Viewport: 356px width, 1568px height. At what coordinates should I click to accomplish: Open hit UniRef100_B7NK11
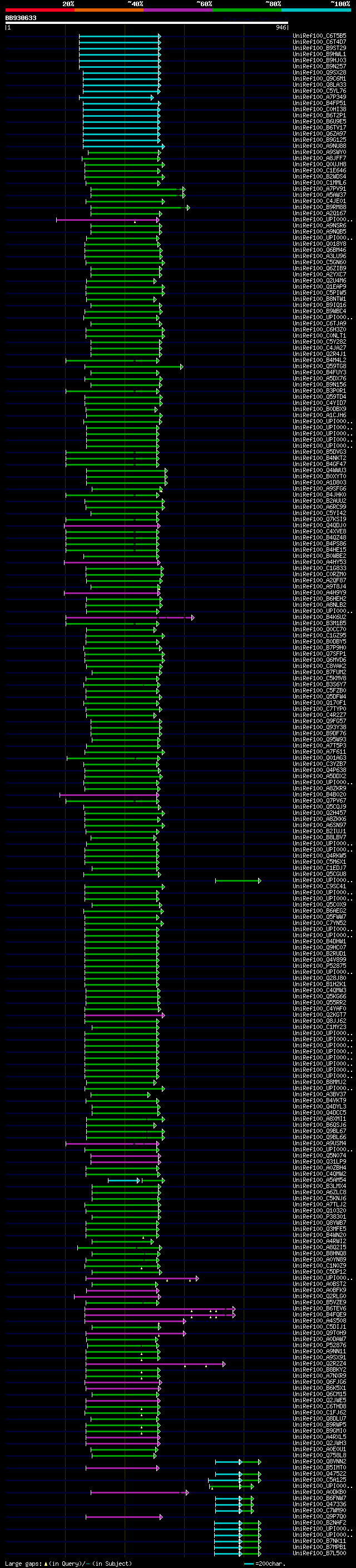pyautogui.click(x=319, y=1541)
